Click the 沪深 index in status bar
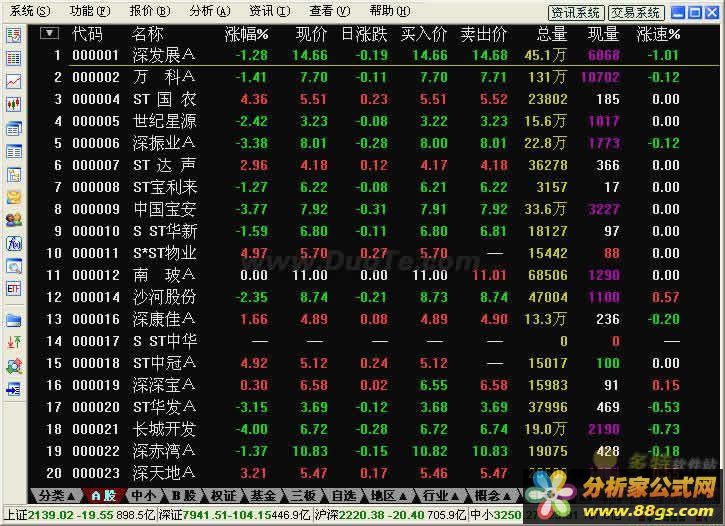 coord(390,515)
